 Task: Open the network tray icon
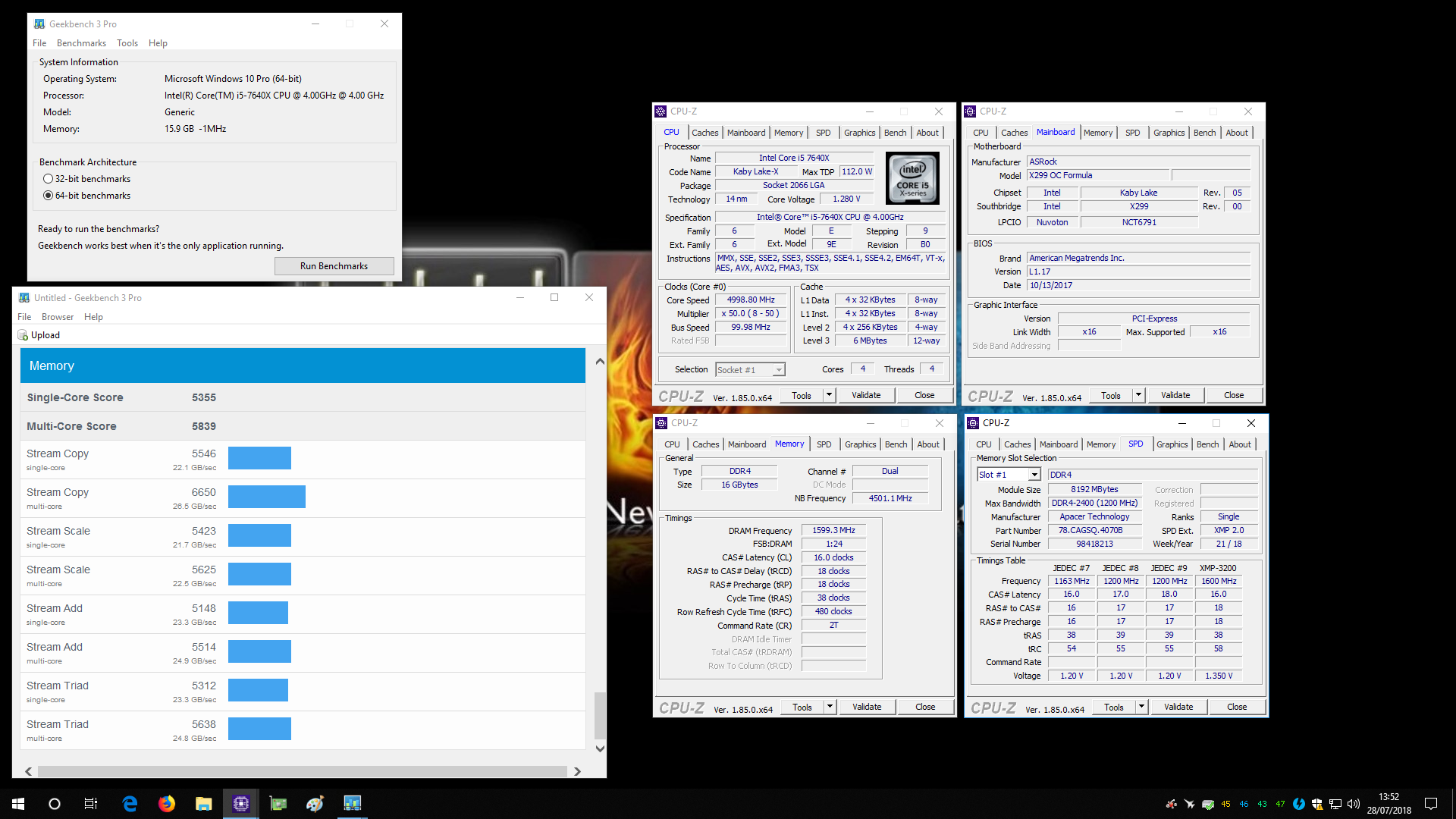pos(1335,804)
